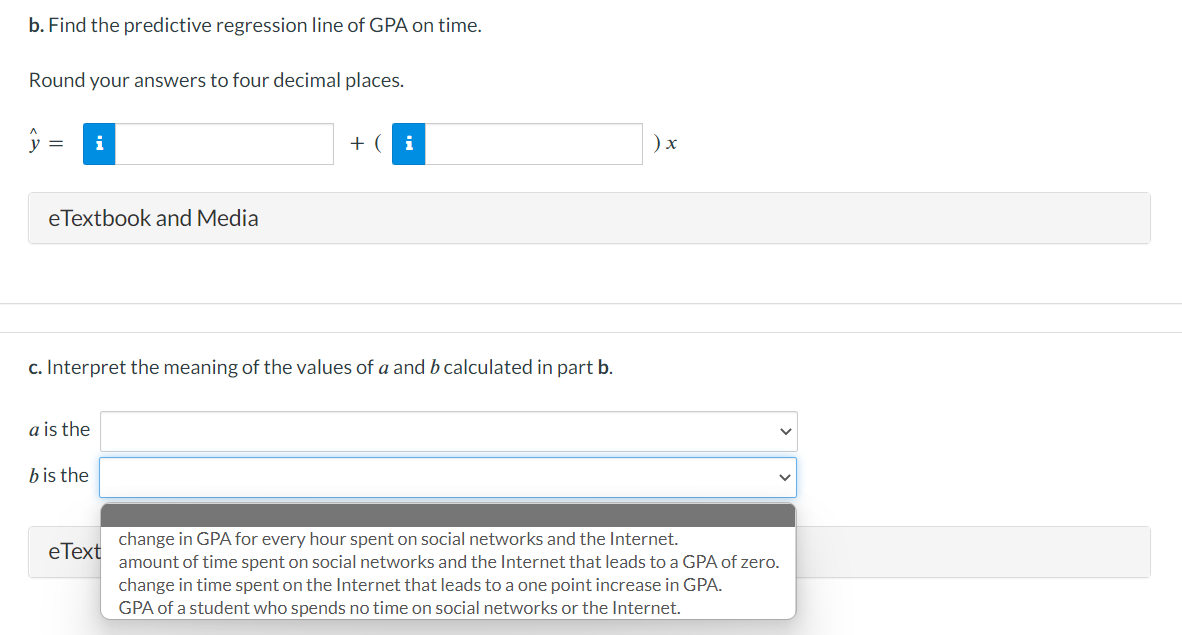Click the chevron arrow of the 'a is the' dropdown
This screenshot has height=635, width=1182.
[x=785, y=431]
